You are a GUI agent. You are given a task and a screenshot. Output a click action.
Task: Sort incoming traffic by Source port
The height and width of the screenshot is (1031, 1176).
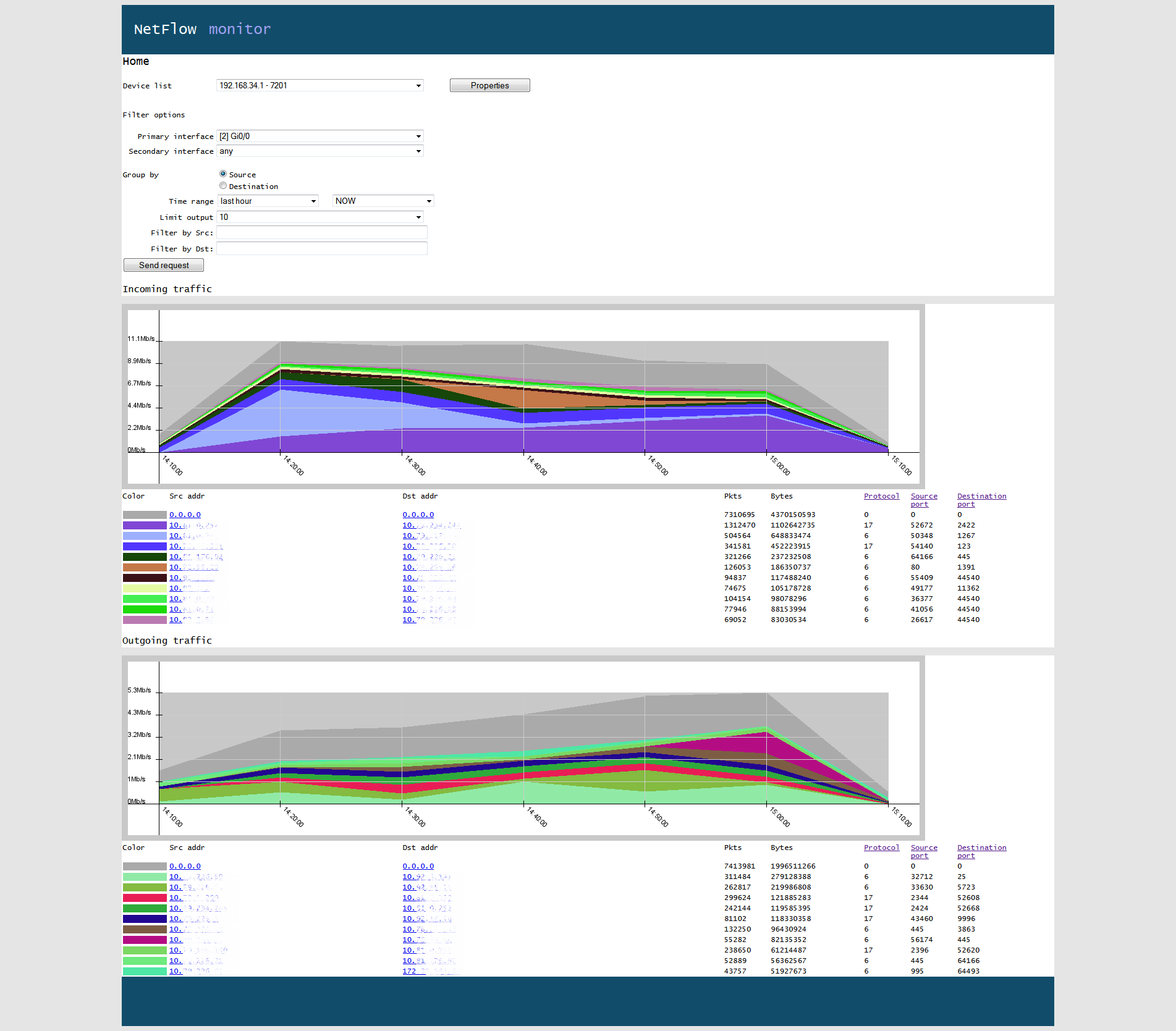(x=923, y=500)
